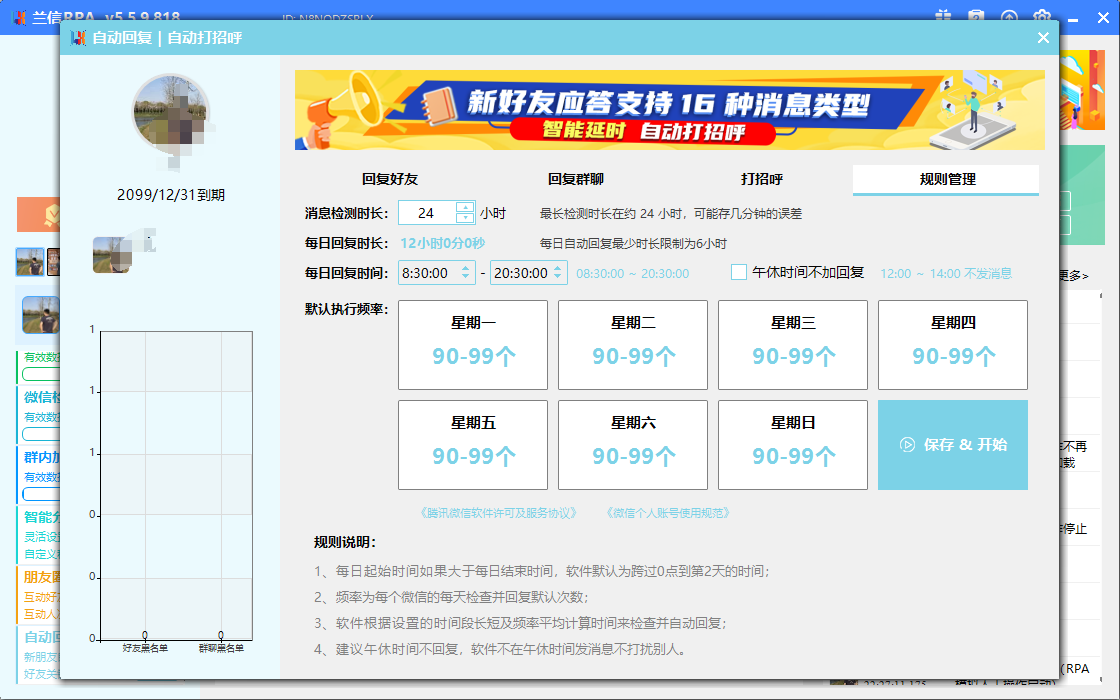Image resolution: width=1120 pixels, height=700 pixels.
Task: Click the 好友黑名单 chart label
Action: tap(145, 648)
